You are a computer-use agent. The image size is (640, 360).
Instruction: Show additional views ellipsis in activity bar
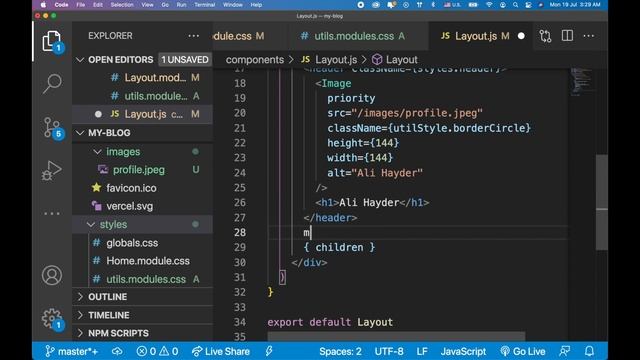tap(52, 213)
